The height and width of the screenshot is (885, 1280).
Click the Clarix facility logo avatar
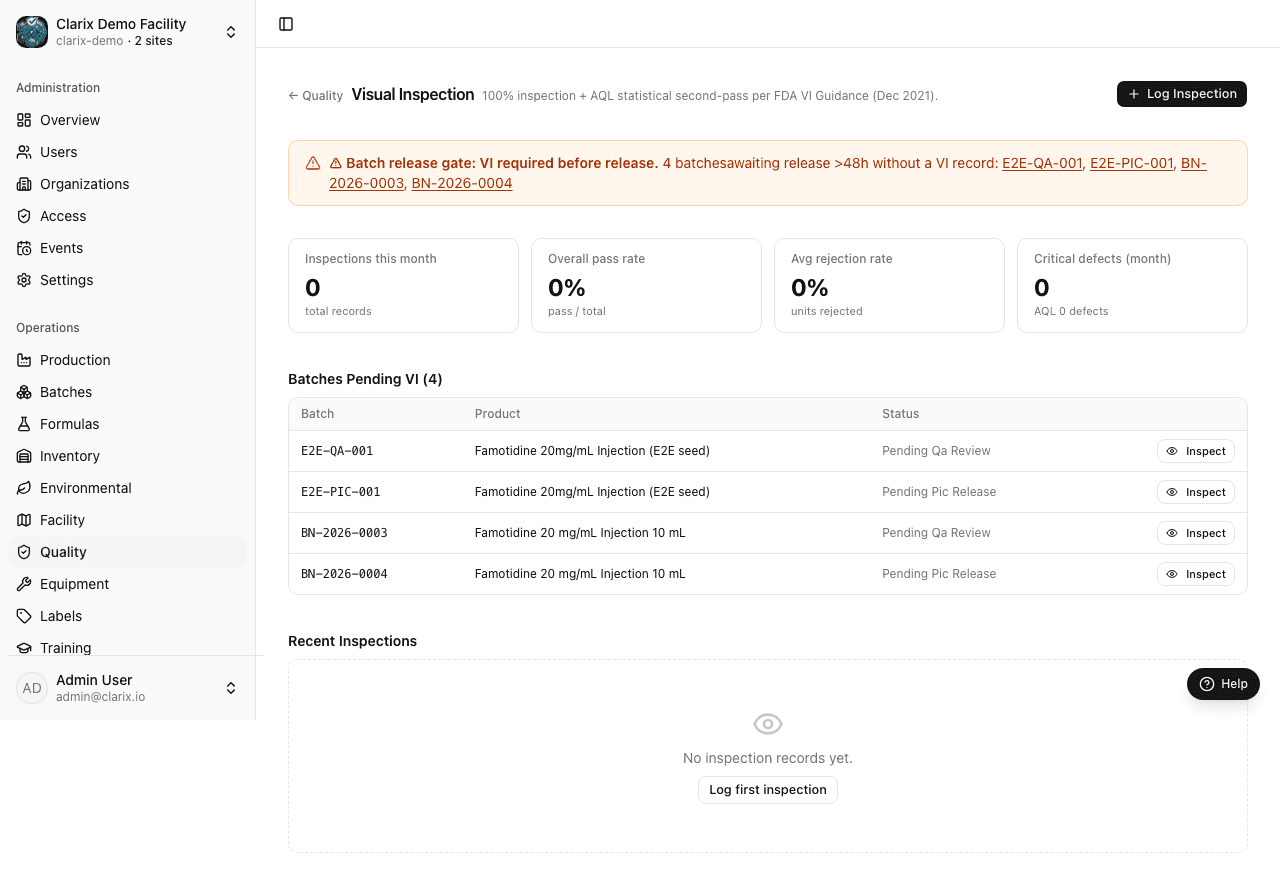click(x=32, y=32)
